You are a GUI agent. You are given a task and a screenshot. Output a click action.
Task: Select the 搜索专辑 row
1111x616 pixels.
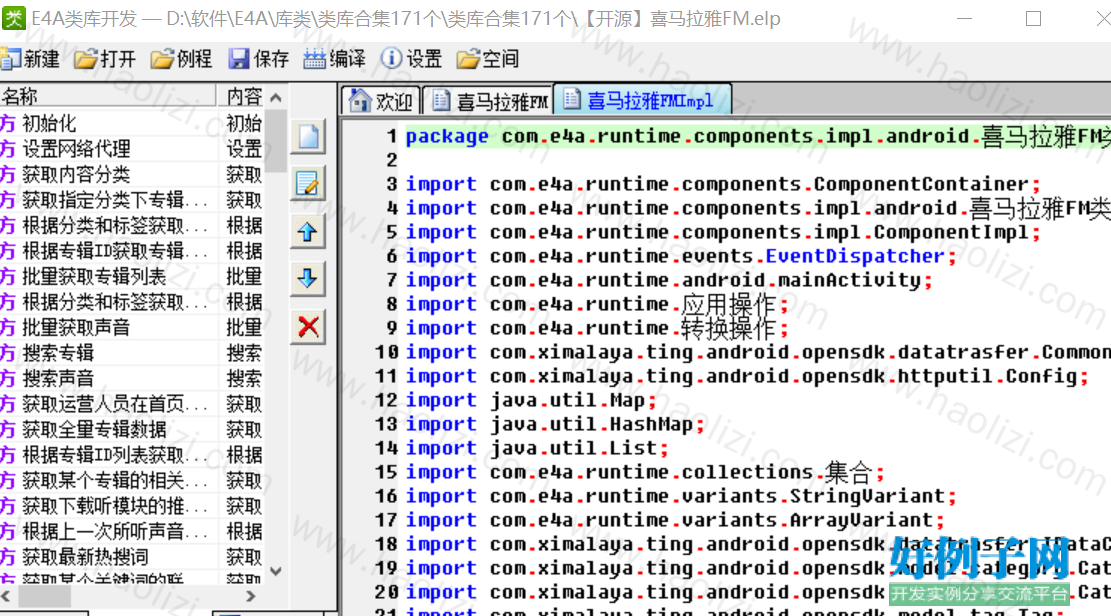132,353
